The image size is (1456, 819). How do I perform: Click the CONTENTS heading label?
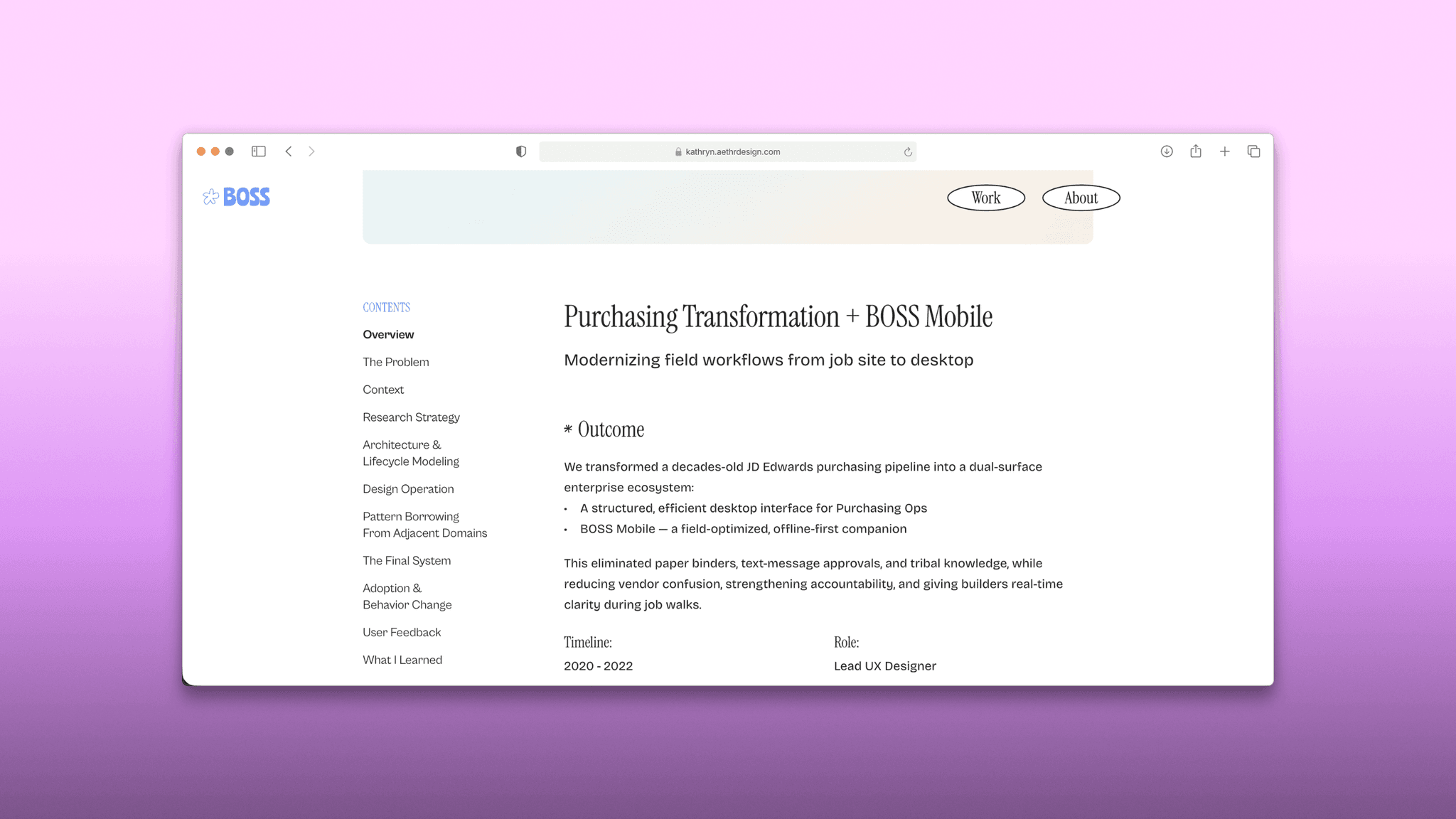(386, 307)
